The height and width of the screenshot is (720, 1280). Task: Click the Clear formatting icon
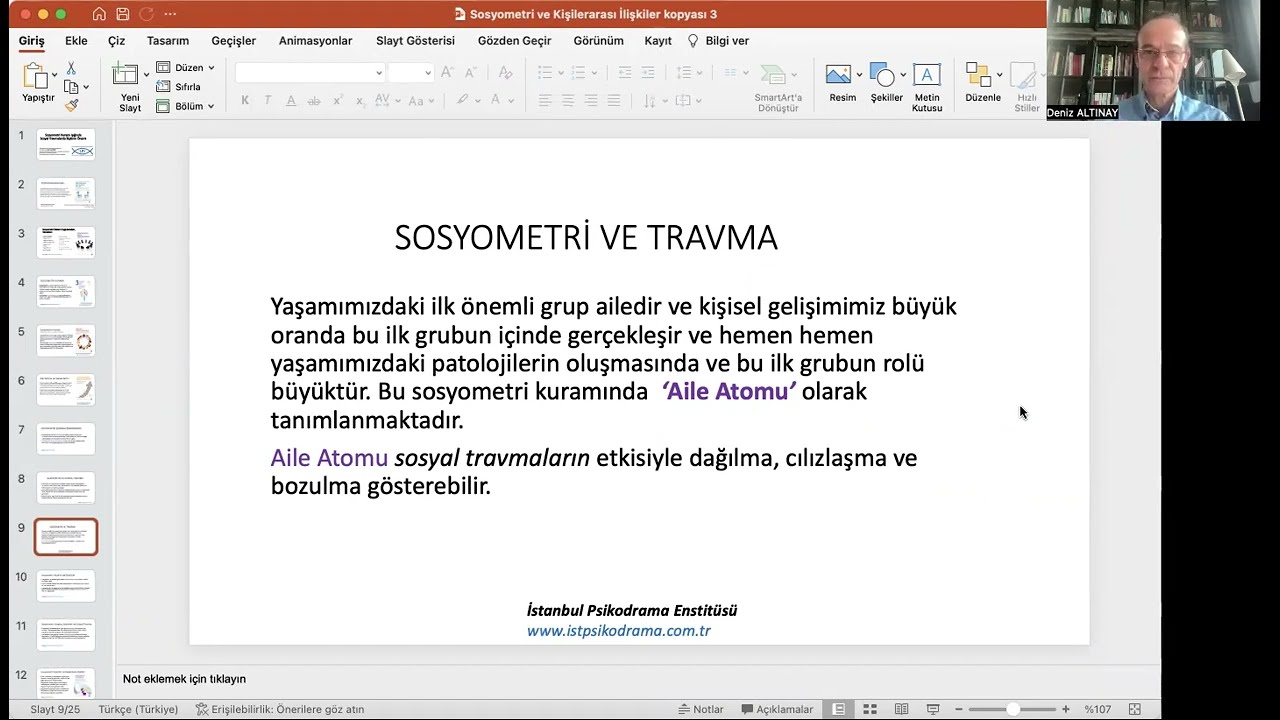tap(505, 72)
